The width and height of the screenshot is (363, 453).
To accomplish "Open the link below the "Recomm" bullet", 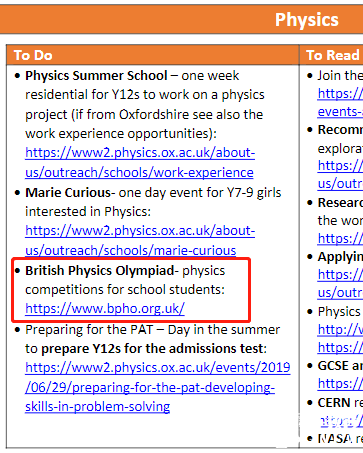I will [x=340, y=174].
